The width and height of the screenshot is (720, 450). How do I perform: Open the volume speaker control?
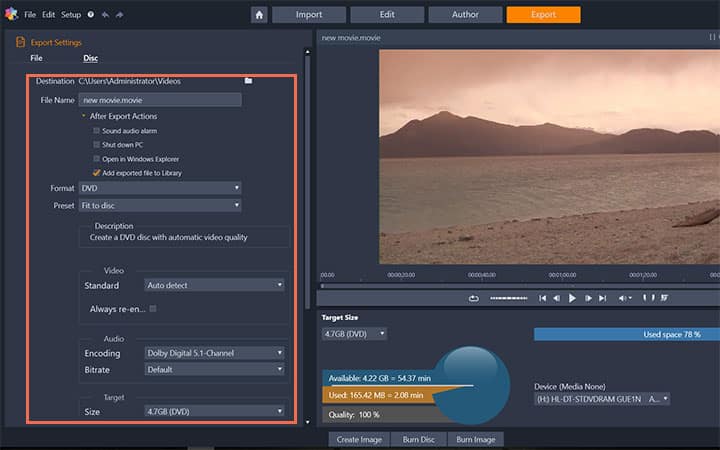pos(624,298)
